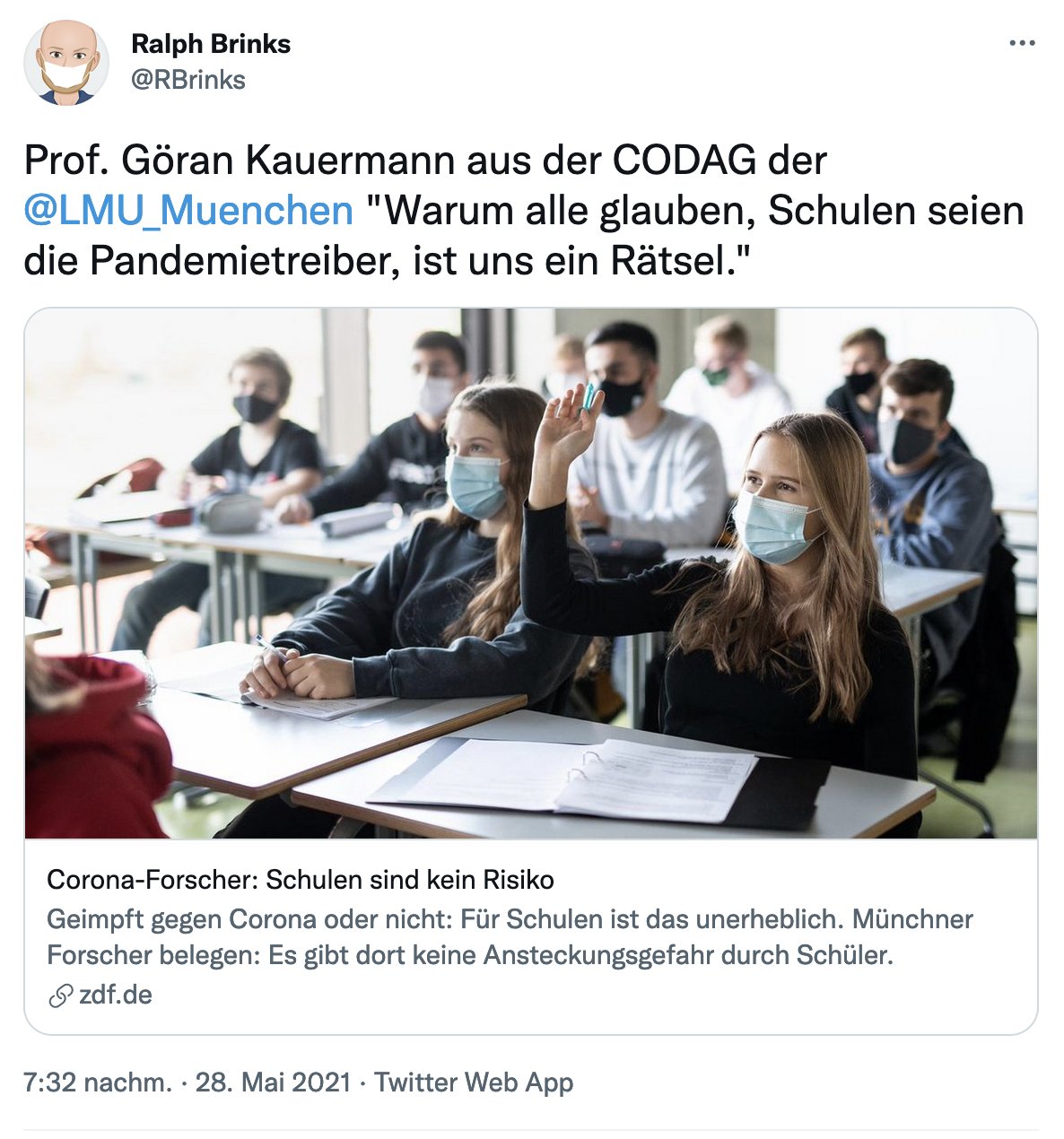Click the chain link icon beside zdf.de

click(59, 996)
